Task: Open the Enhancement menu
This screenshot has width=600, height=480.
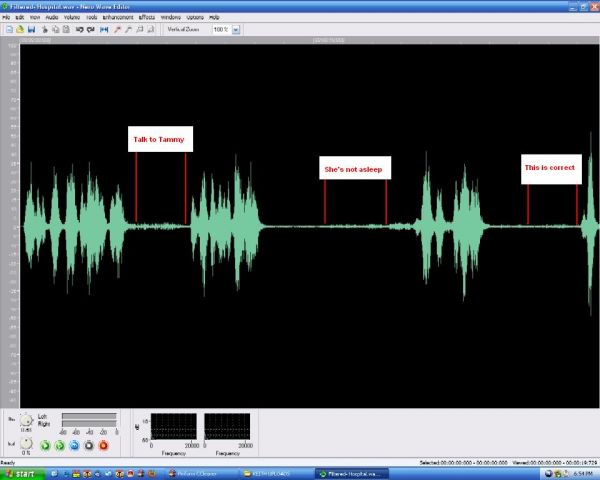Action: [116, 18]
